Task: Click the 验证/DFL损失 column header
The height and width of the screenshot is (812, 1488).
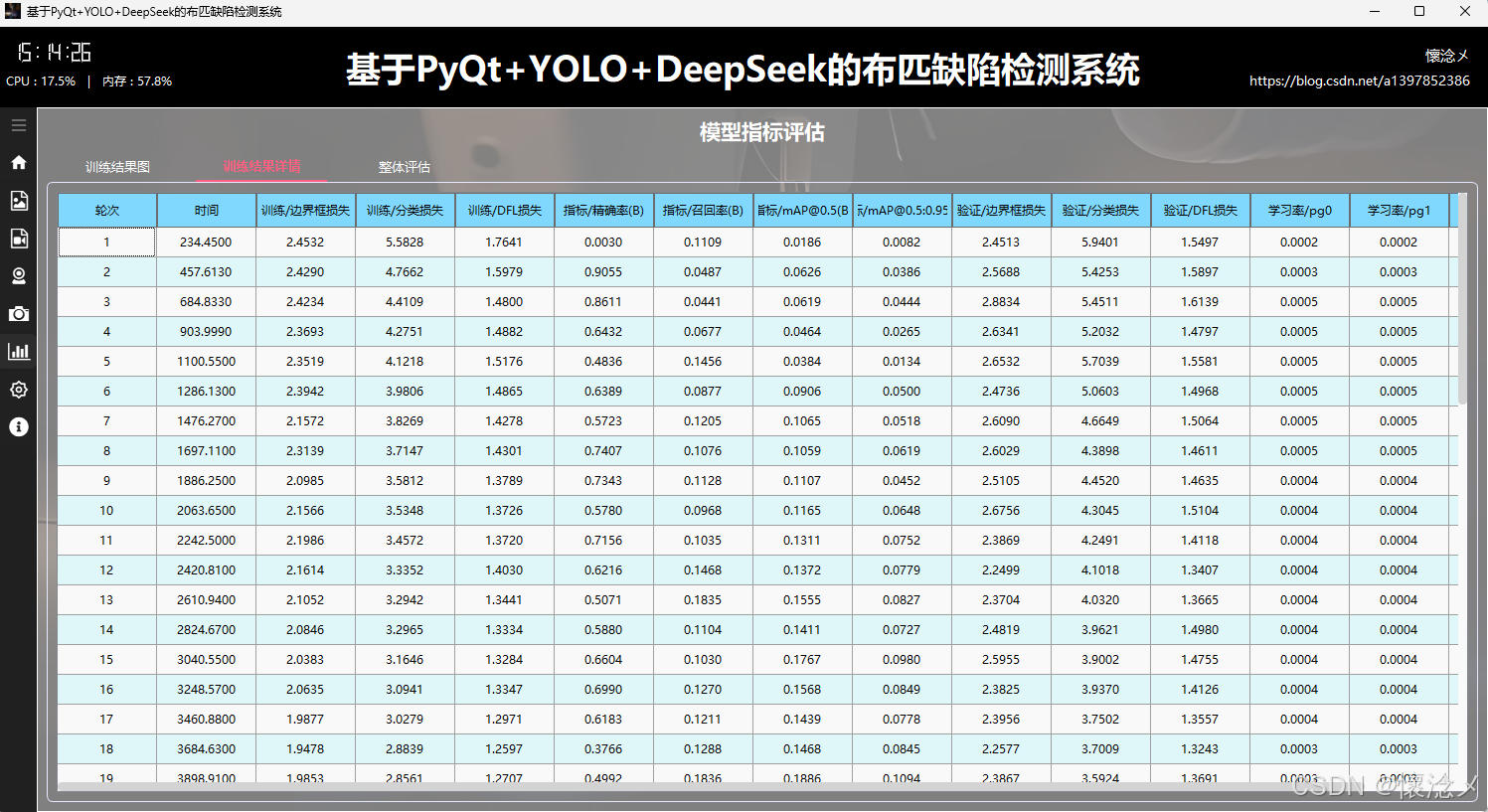Action: 1201,211
